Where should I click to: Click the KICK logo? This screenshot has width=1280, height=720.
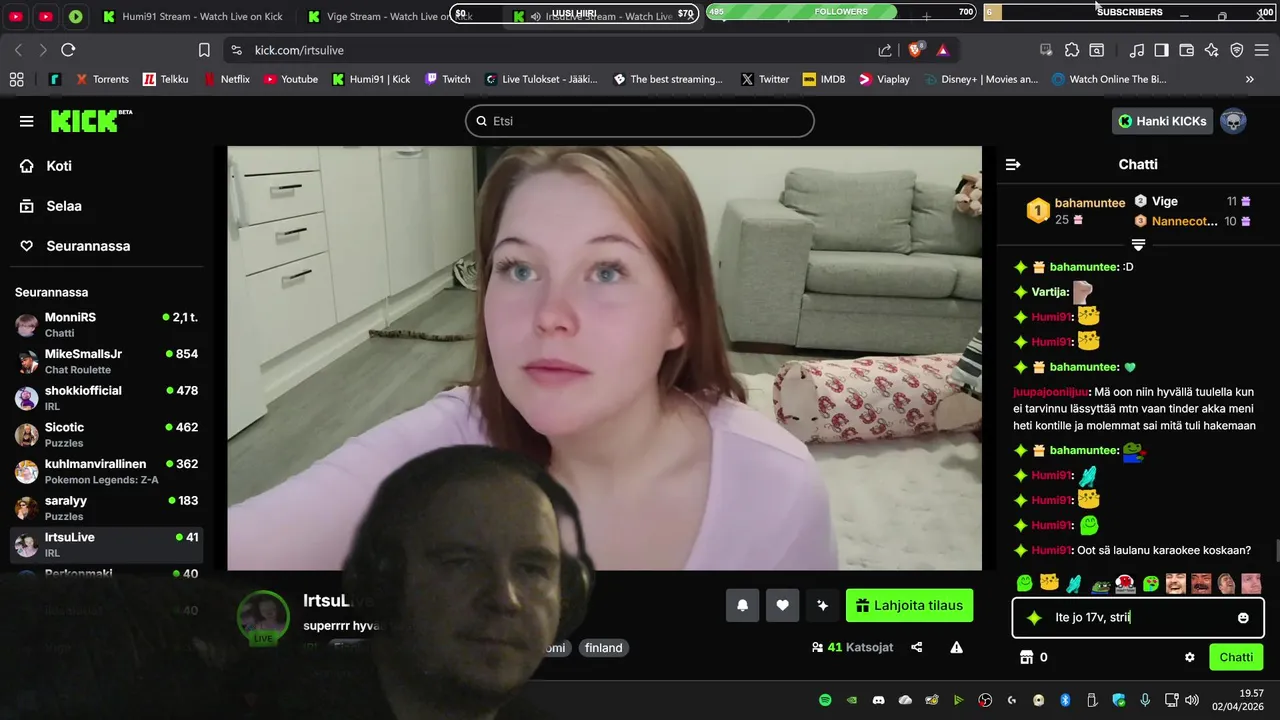(x=91, y=121)
